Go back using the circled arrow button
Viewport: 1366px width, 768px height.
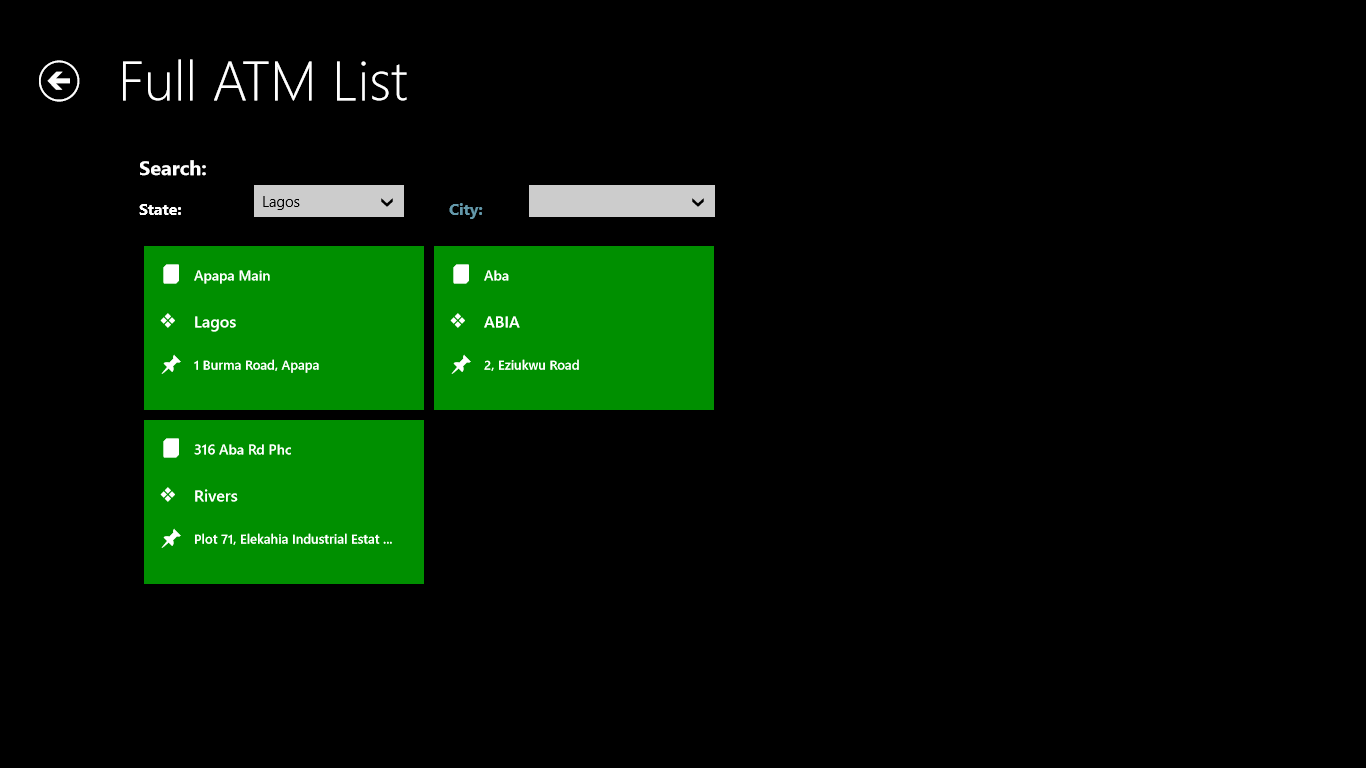[59, 81]
